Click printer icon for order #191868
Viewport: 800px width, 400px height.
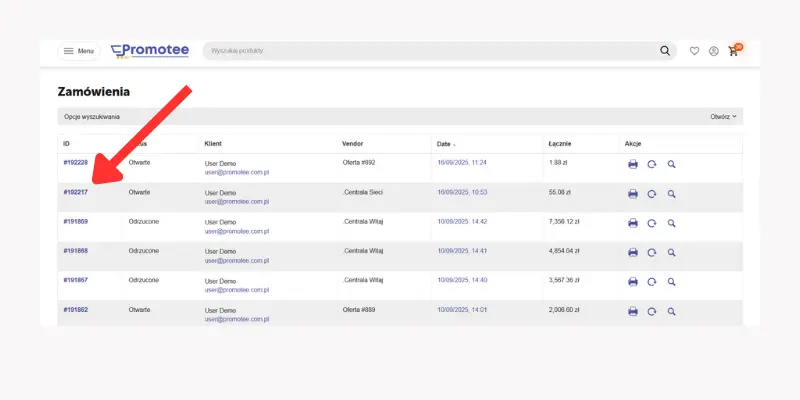633,253
